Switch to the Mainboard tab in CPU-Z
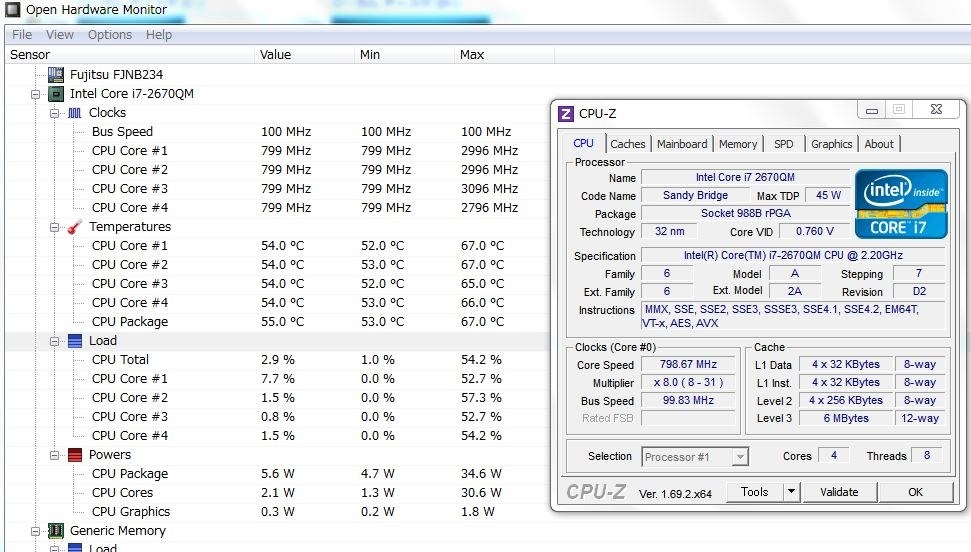Screen dimensions: 971x552 pyautogui.click(x=682, y=144)
